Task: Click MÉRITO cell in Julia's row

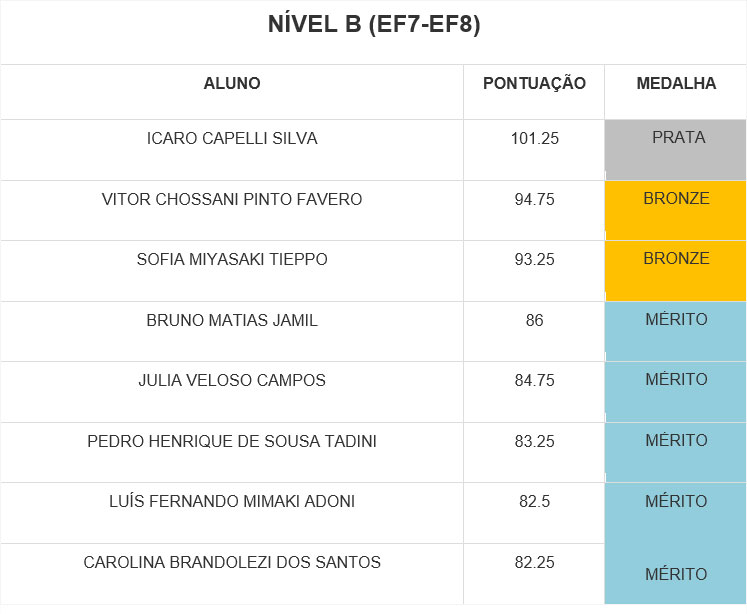Action: click(676, 391)
